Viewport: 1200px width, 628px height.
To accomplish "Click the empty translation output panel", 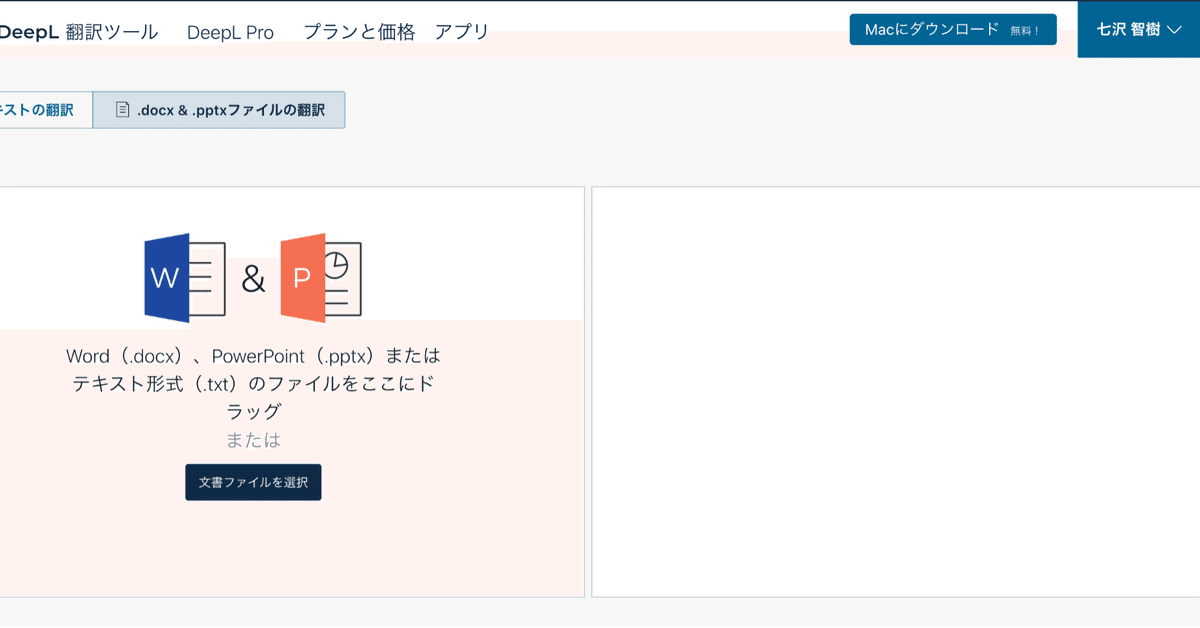I will coord(896,392).
